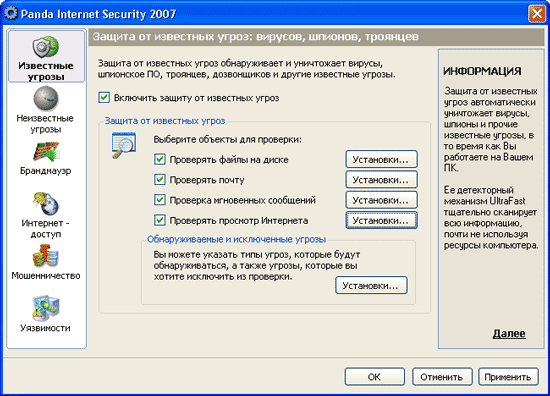Image resolution: width=550 pixels, height=396 pixels.
Task: Open the Уязвимости icon
Action: [46, 308]
